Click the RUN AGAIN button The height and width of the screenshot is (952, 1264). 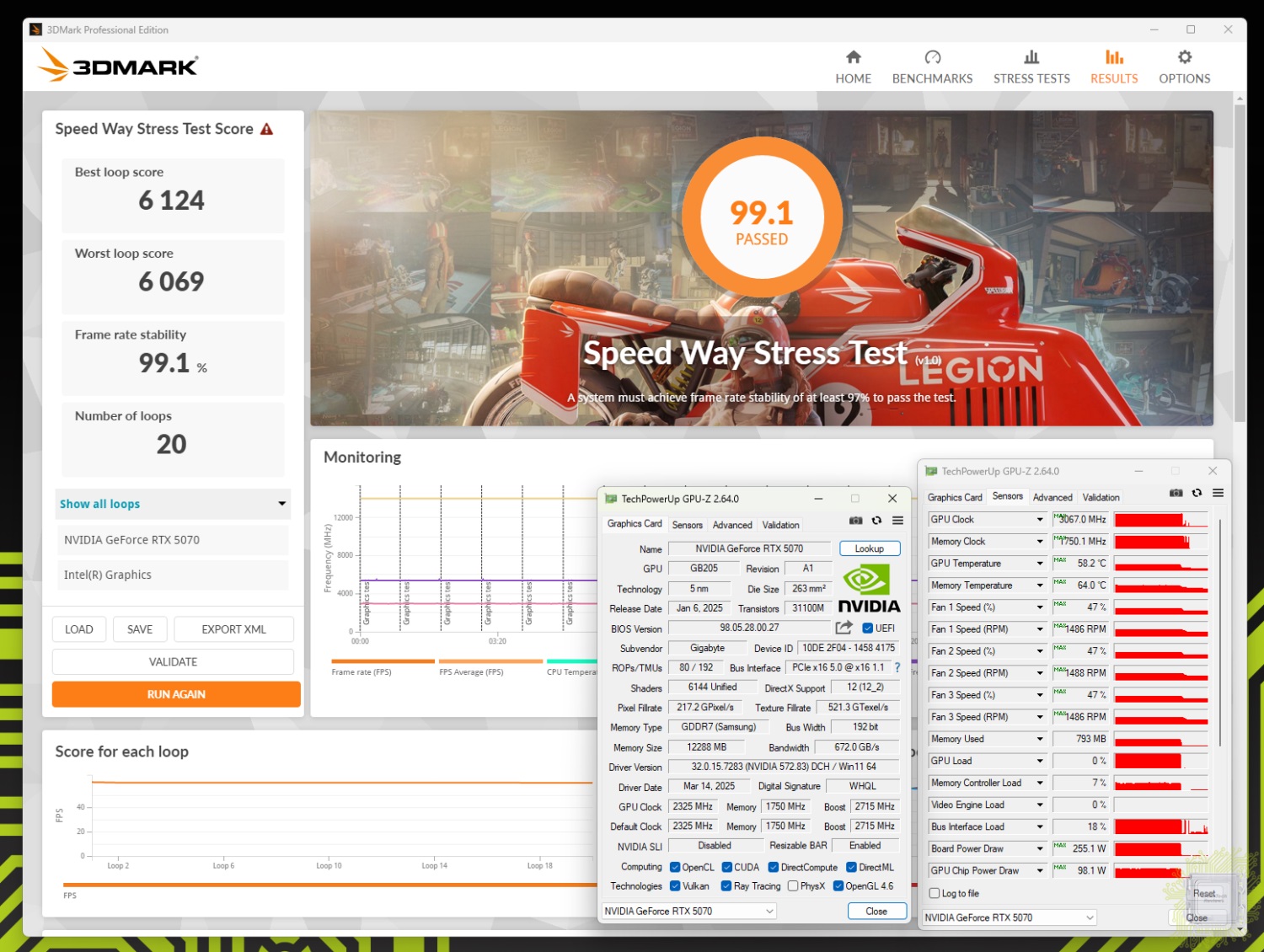point(176,694)
